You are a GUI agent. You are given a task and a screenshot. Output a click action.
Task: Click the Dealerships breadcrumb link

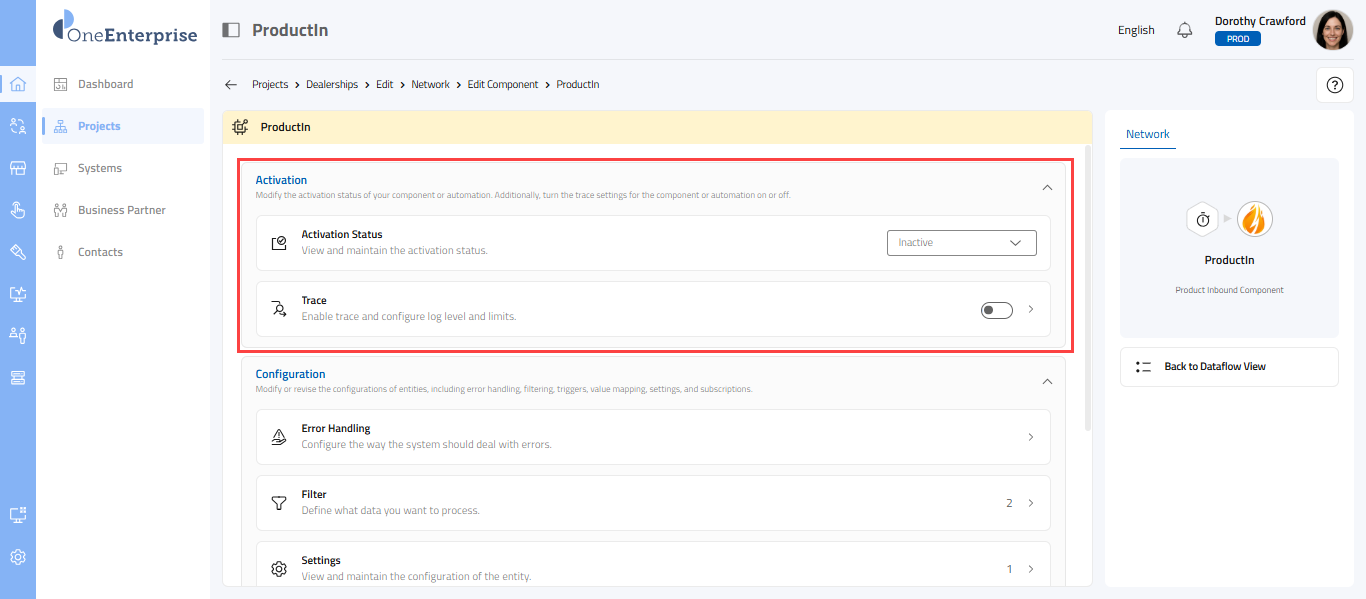coord(332,85)
